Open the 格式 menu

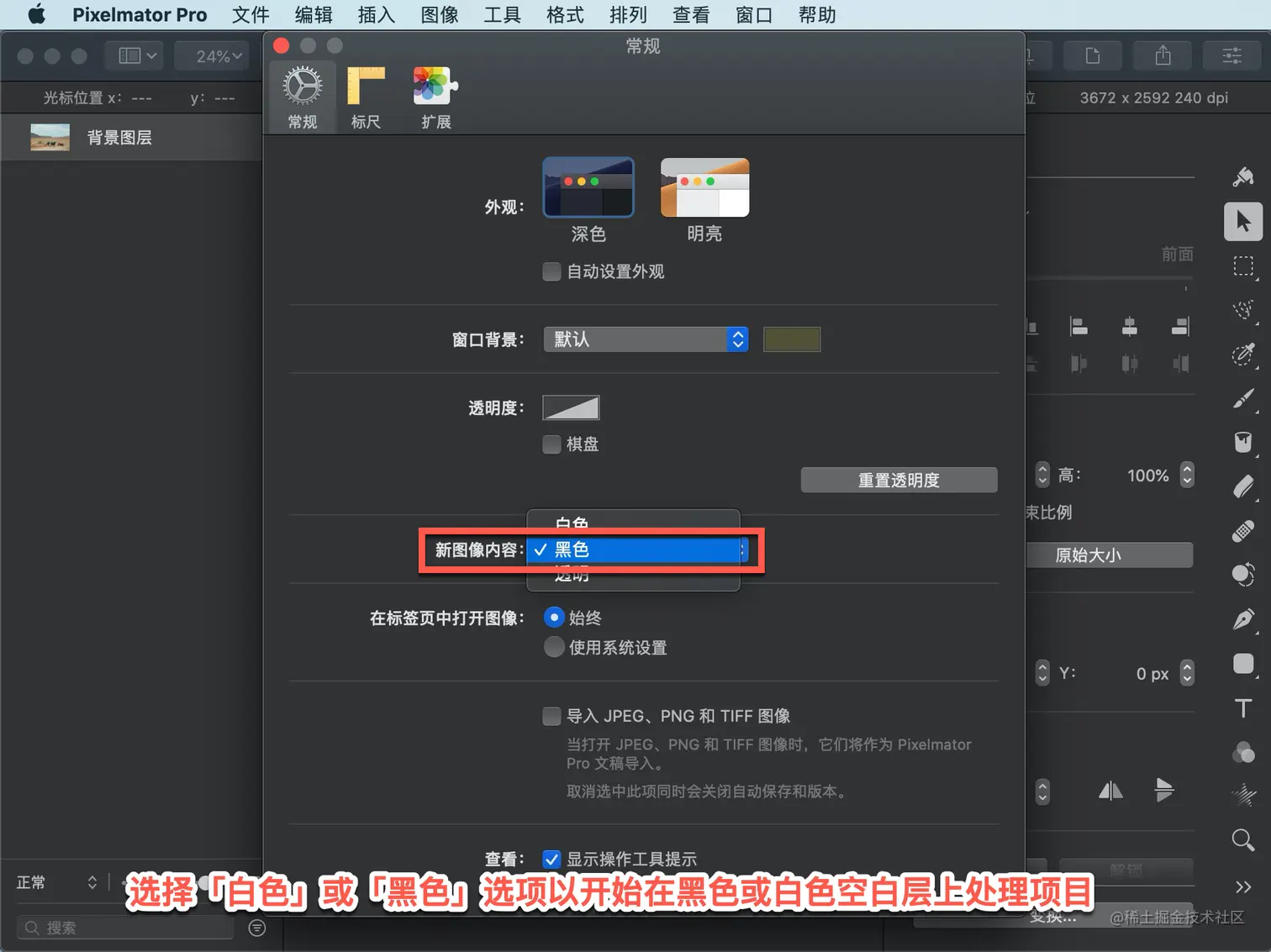(565, 15)
